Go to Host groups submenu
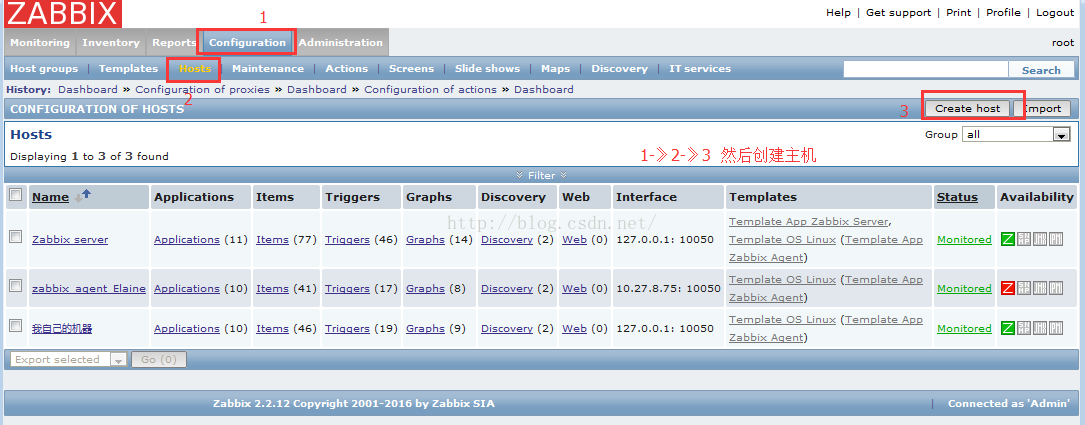The height and width of the screenshot is (425, 1085). coord(44,69)
